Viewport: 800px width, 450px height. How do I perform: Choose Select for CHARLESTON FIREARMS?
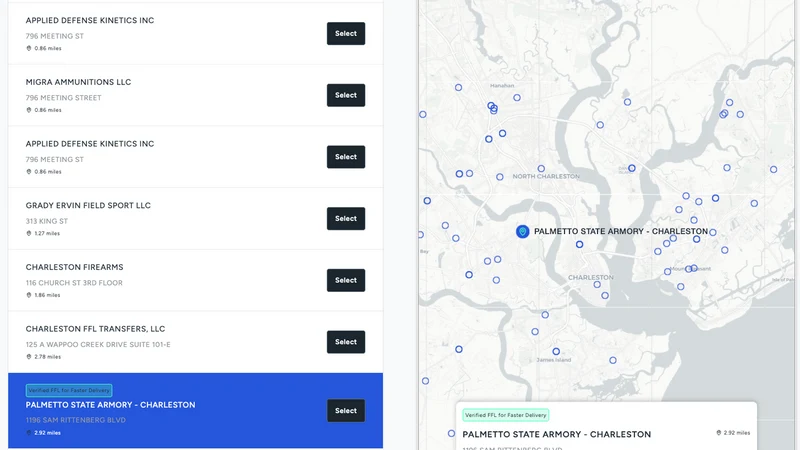coord(345,281)
